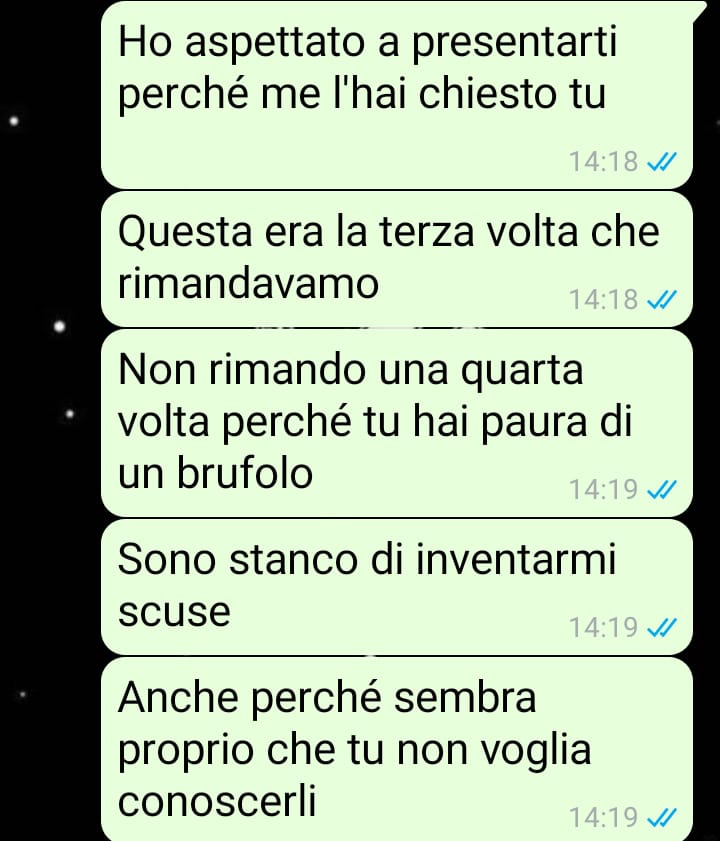720x841 pixels.
Task: Tap the word 'scuse' in the fourth message
Action: tap(174, 612)
